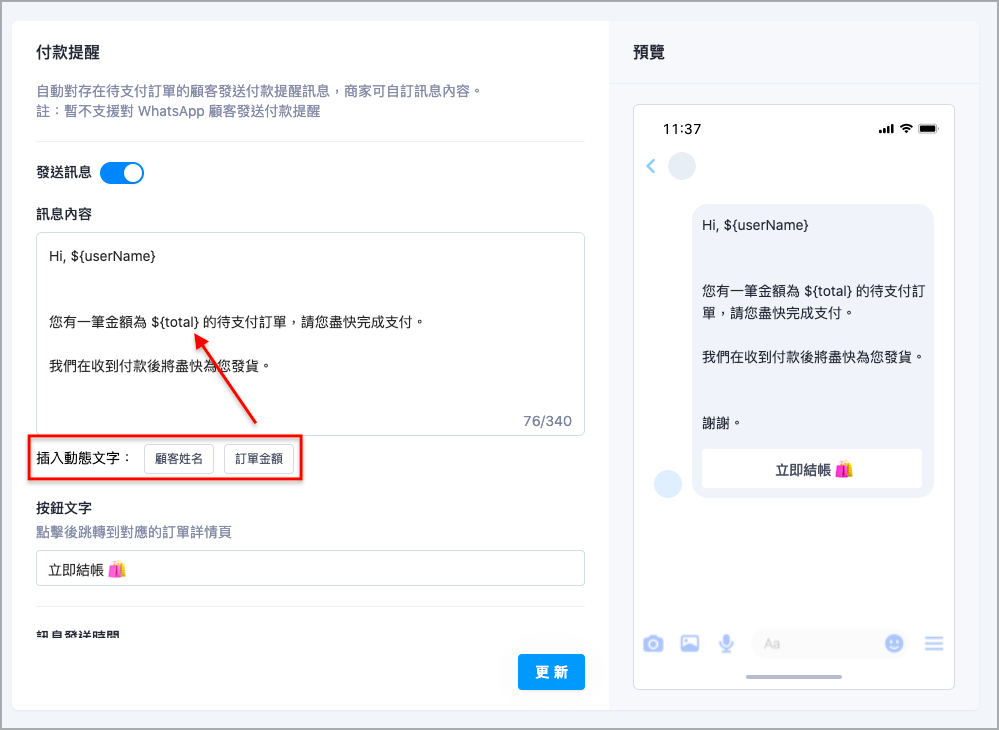This screenshot has height=730, width=999.
Task: Tap the hamburger menu icon in preview
Action: point(934,643)
